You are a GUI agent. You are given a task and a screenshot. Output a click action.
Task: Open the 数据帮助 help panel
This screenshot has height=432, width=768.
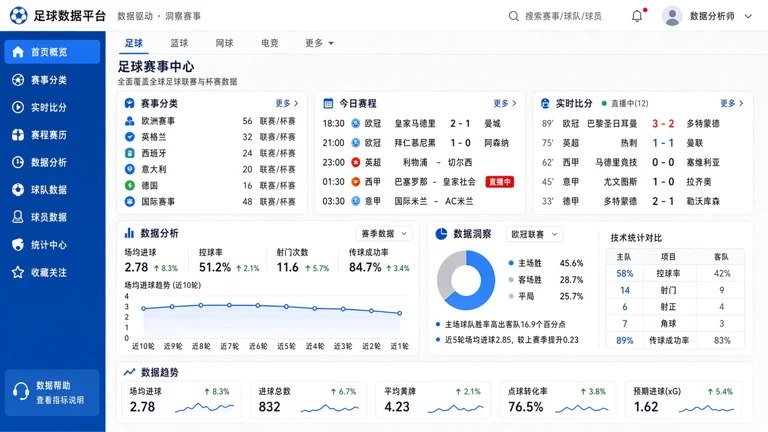click(x=52, y=392)
